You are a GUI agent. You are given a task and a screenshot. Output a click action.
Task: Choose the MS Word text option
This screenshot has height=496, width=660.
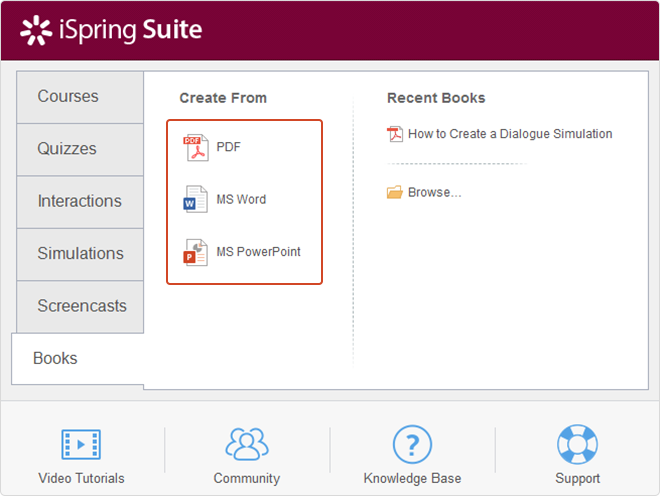pos(241,199)
